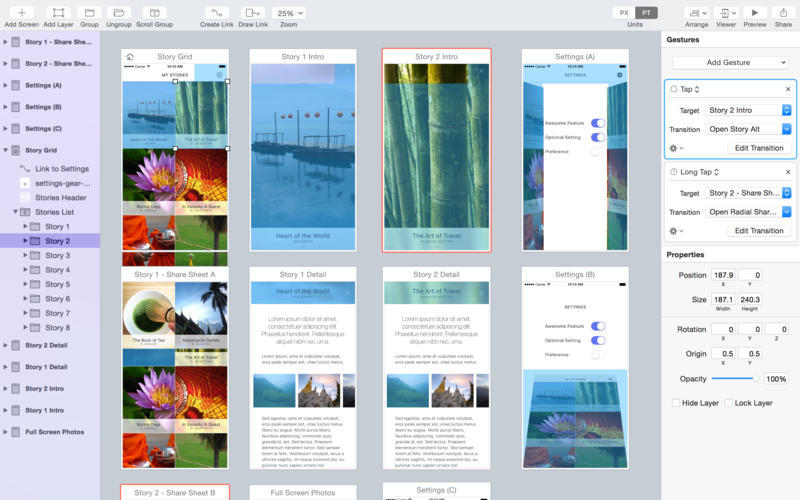
Task: Enable the Hide Layer checkbox
Action: pos(677,403)
